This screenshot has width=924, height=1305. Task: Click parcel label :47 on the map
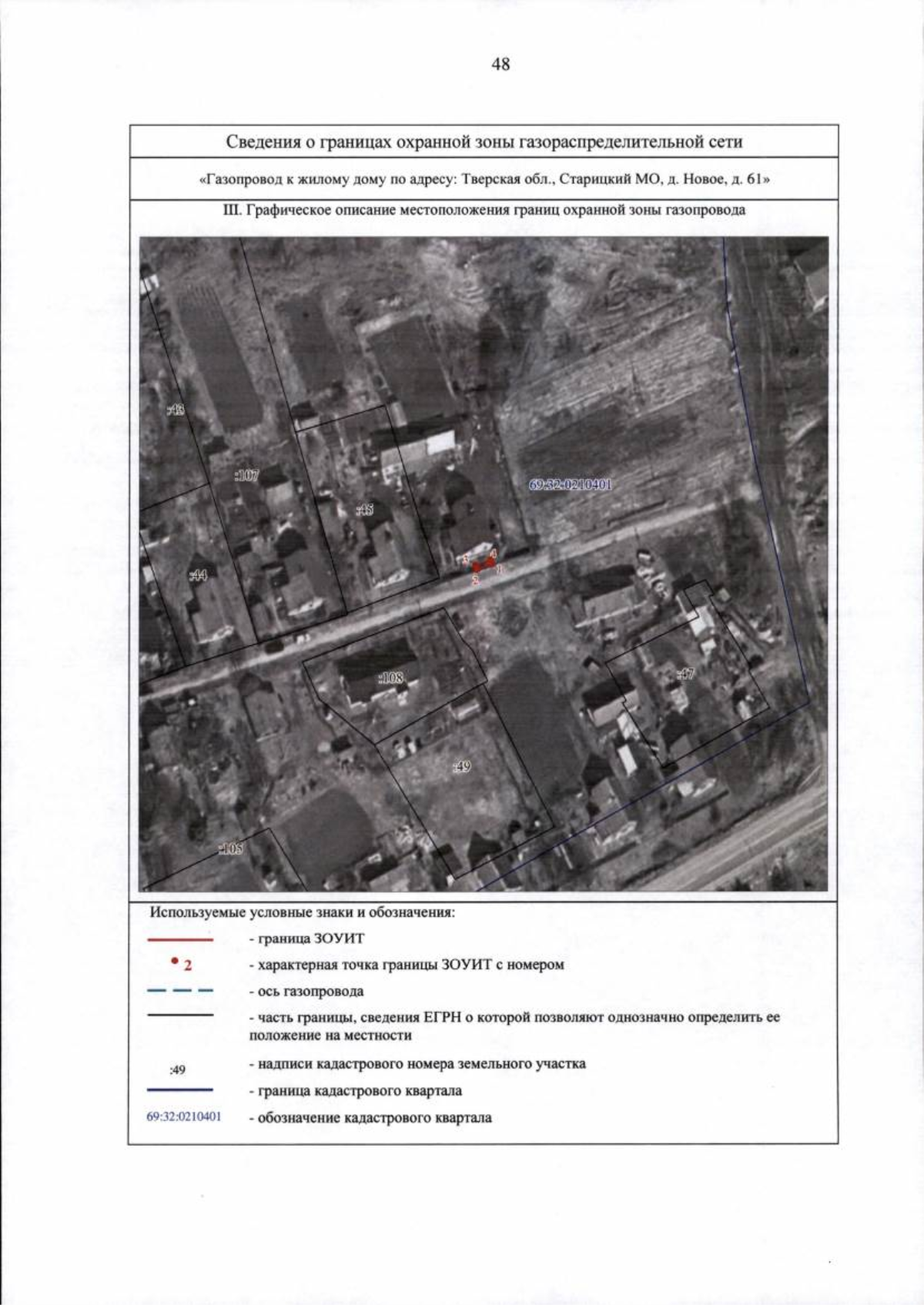685,674
